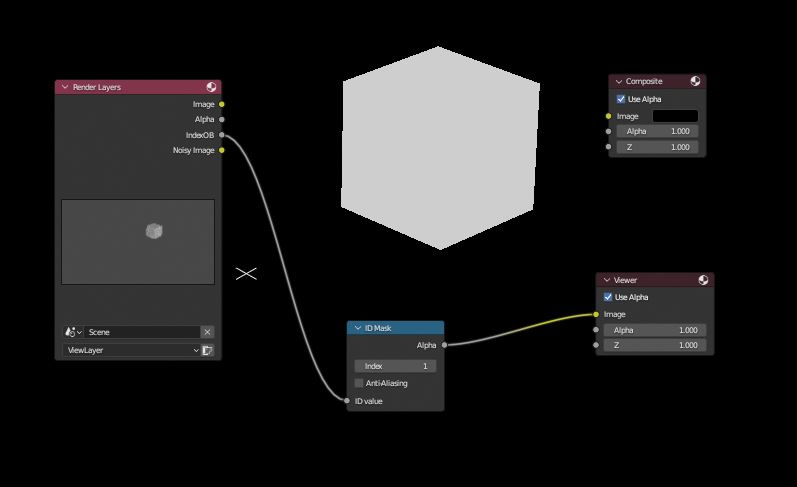Screen dimensions: 797x487
Task: Collapse the Render Layers node
Action: click(x=65, y=88)
